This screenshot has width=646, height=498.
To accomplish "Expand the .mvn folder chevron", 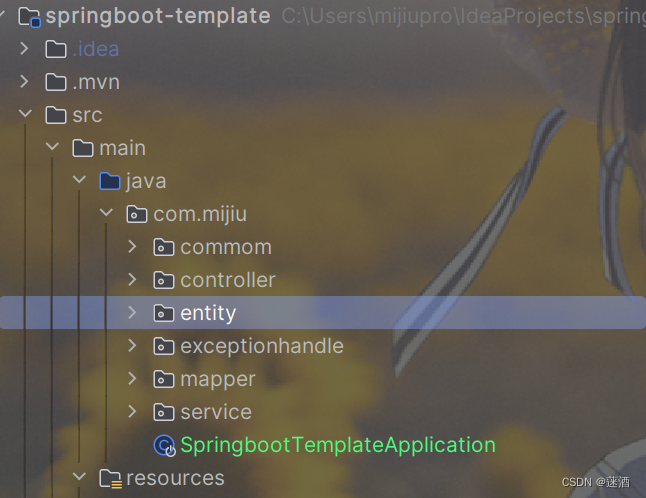I will tap(24, 82).
